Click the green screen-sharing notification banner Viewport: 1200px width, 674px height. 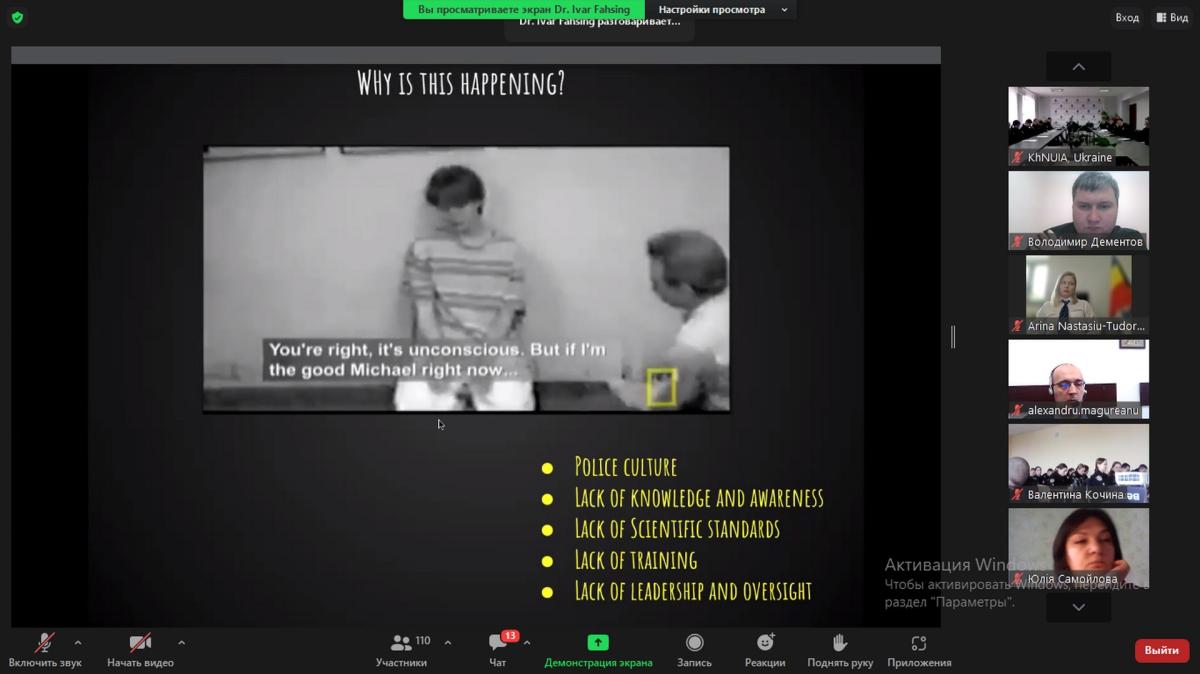tap(524, 9)
